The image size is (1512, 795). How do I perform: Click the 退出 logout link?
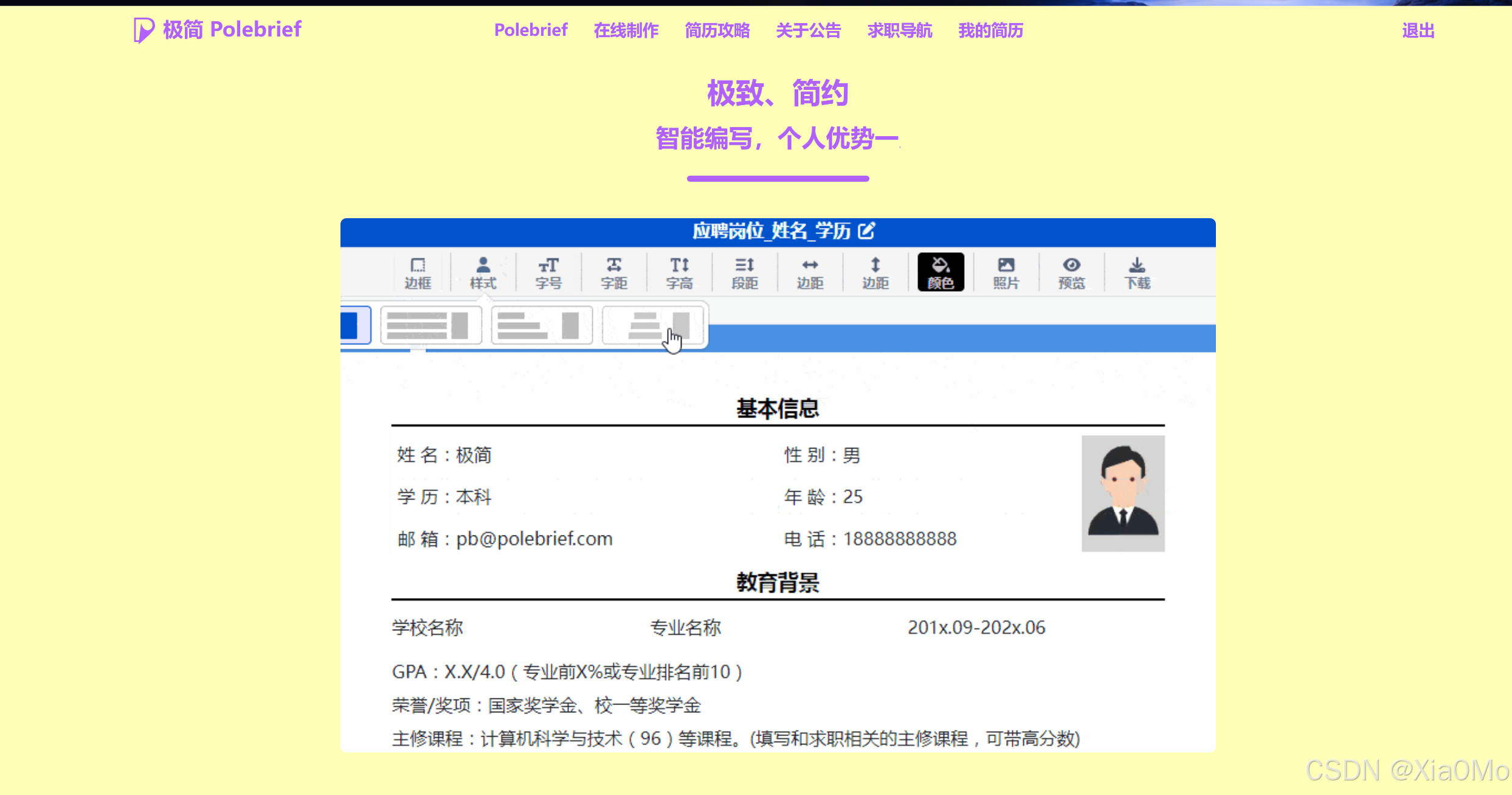point(1418,30)
